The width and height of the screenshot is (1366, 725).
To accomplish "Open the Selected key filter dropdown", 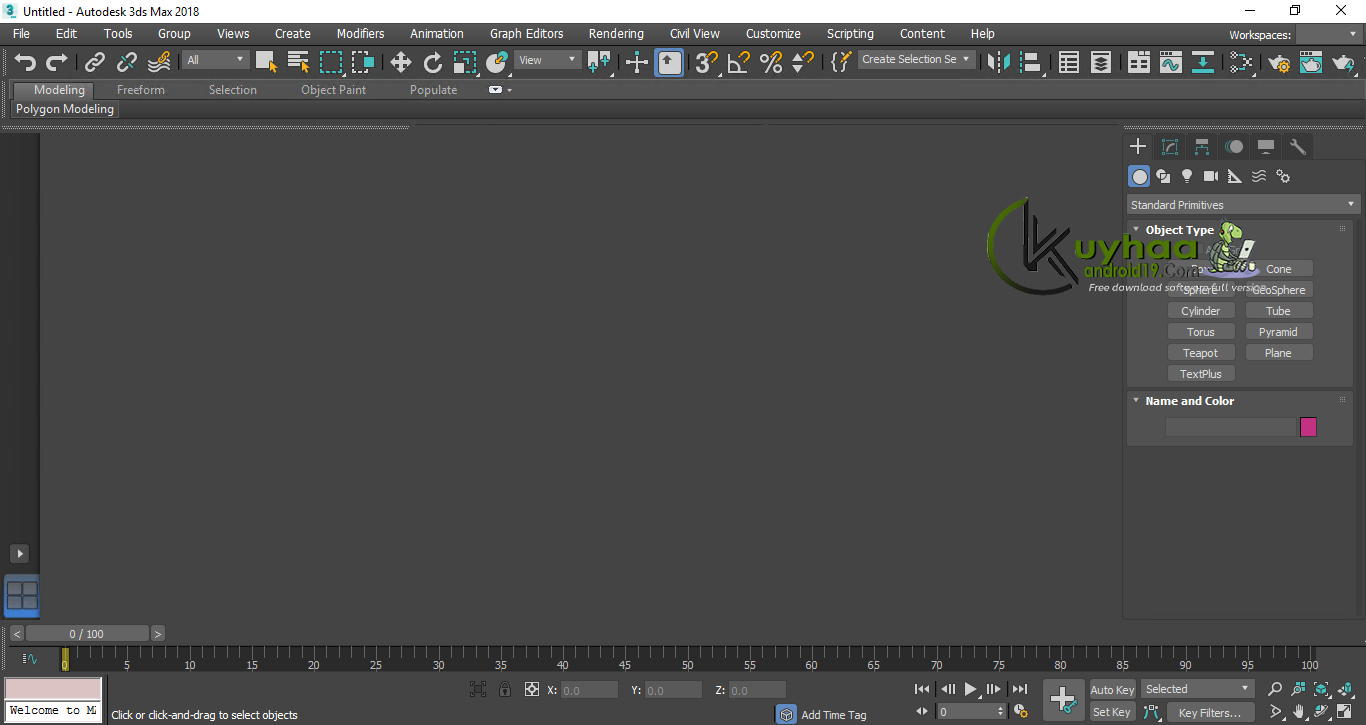I will pos(1197,689).
